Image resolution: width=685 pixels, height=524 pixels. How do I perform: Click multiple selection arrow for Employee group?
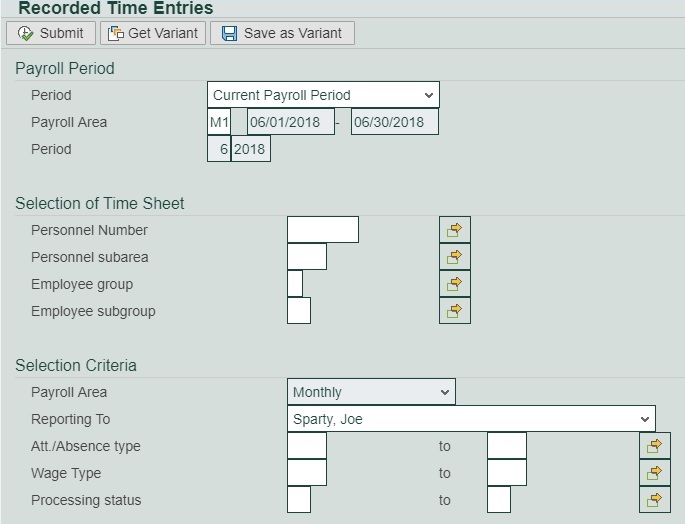point(454,284)
